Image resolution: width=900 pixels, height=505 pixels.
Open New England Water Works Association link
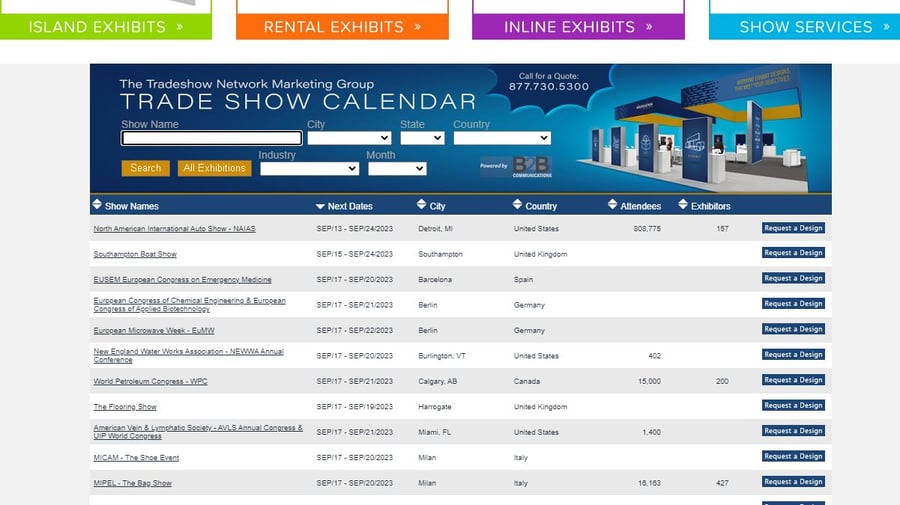[188, 356]
